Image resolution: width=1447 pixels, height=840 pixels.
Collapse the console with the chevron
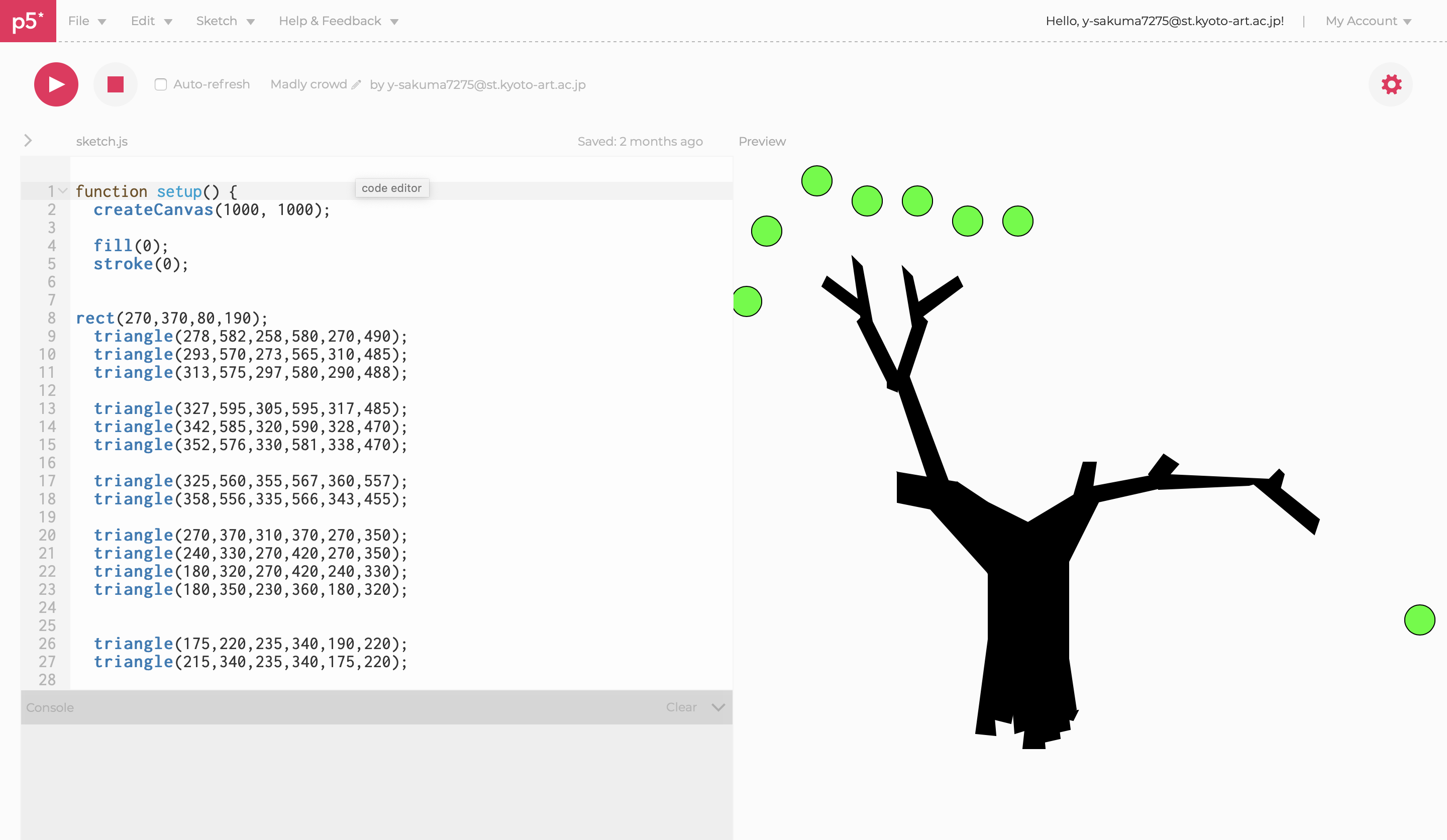[x=718, y=707]
